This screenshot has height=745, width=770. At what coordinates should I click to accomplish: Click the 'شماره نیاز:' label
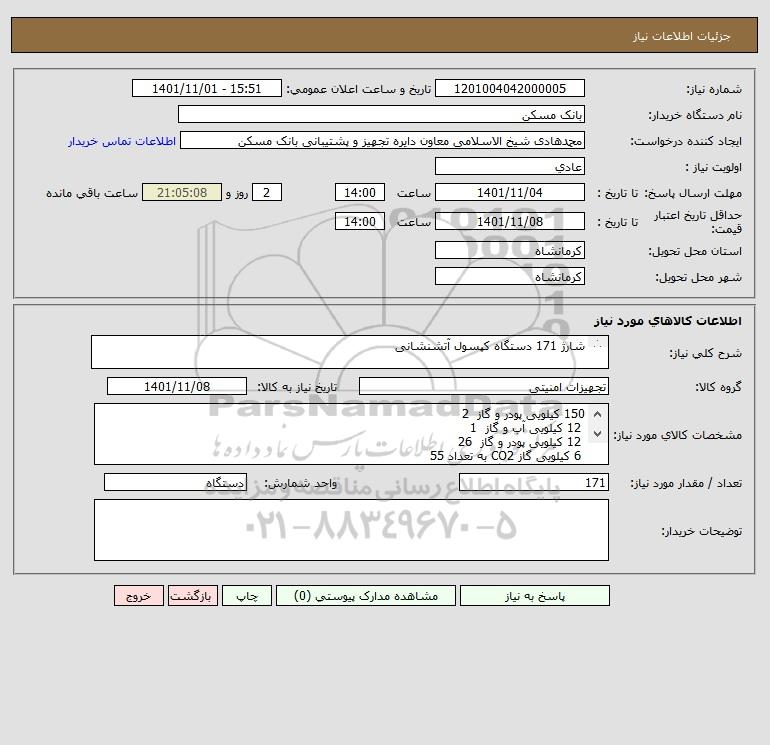[x=714, y=89]
